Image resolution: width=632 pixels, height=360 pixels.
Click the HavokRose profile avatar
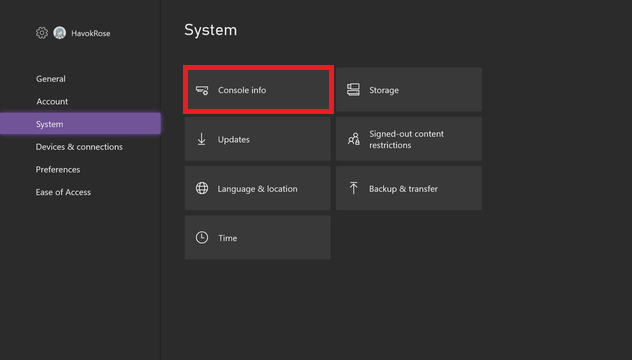[x=60, y=33]
